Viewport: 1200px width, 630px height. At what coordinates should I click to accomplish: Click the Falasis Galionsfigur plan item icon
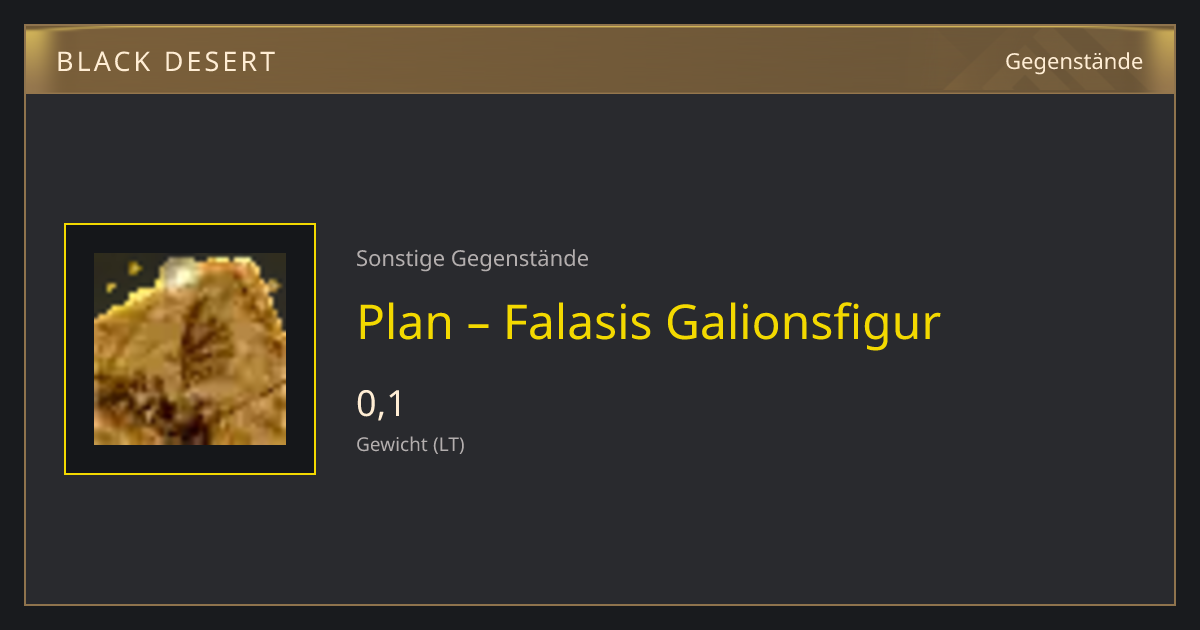[x=190, y=349]
